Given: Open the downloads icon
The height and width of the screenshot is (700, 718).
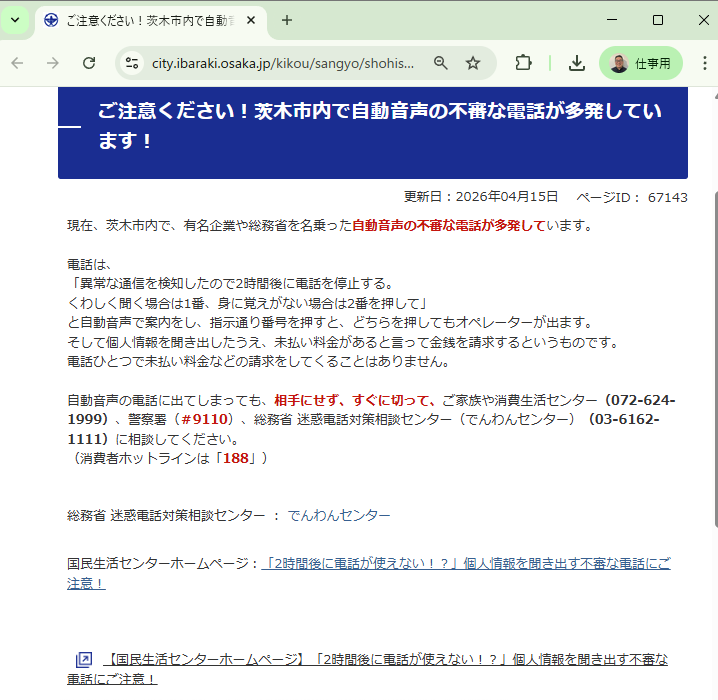Looking at the screenshot, I should tap(577, 63).
